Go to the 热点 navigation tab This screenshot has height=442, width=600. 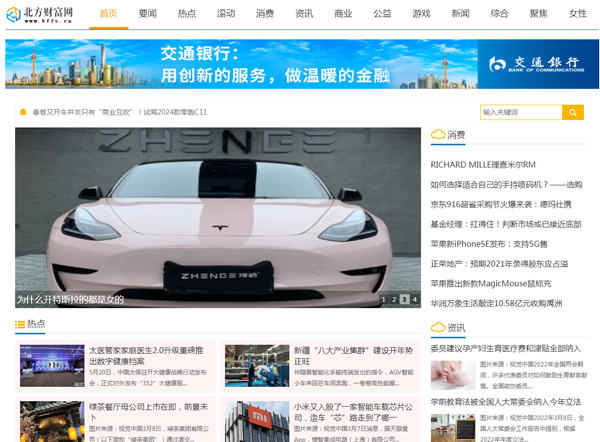[187, 14]
